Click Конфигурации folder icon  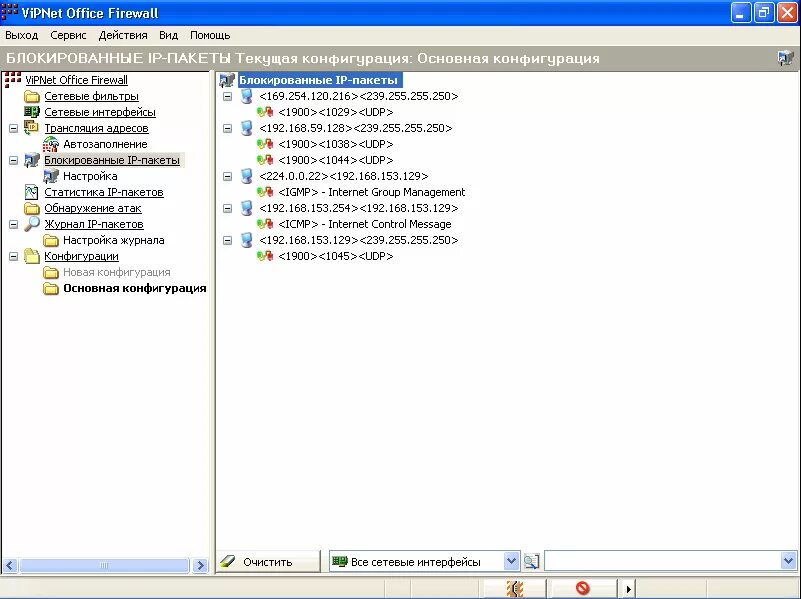tap(32, 256)
